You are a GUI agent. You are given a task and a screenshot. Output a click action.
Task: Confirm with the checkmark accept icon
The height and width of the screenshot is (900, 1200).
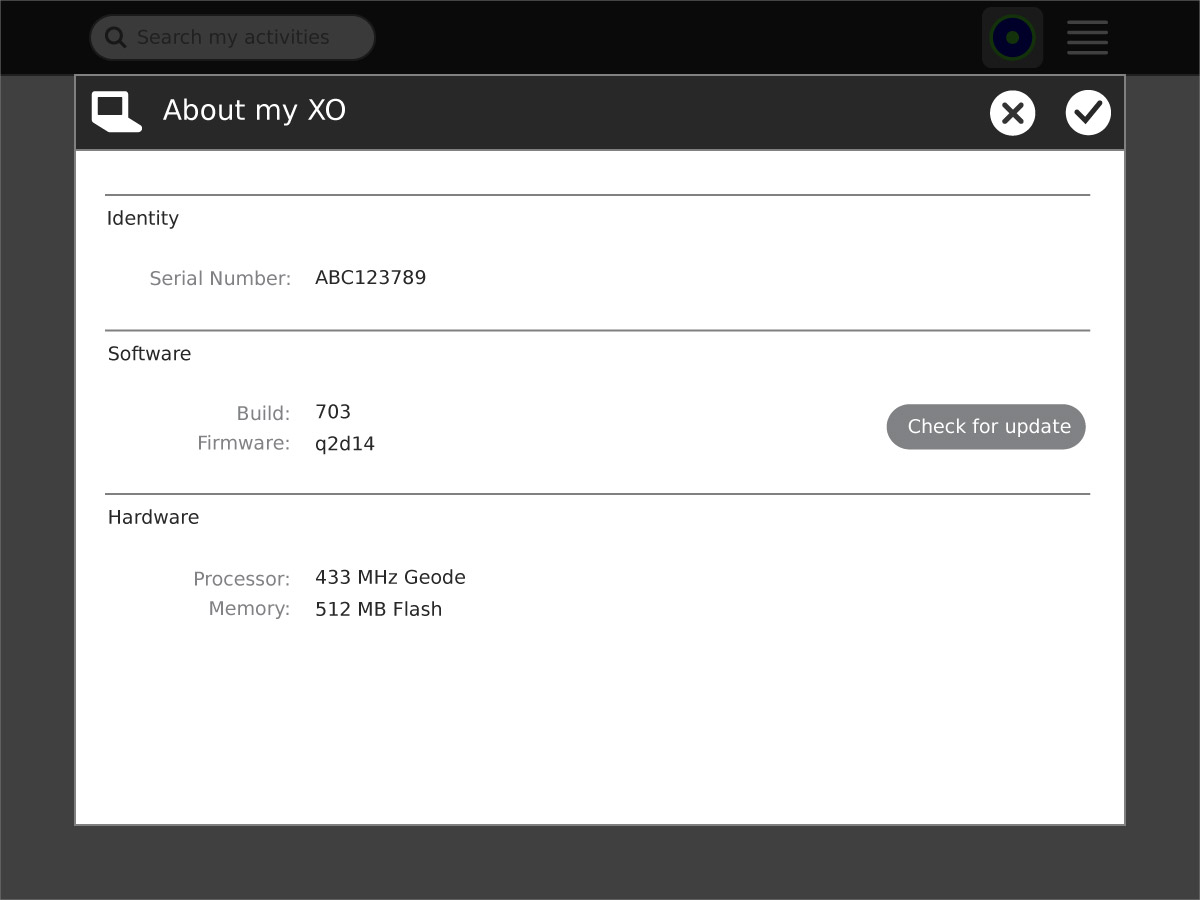1088,113
